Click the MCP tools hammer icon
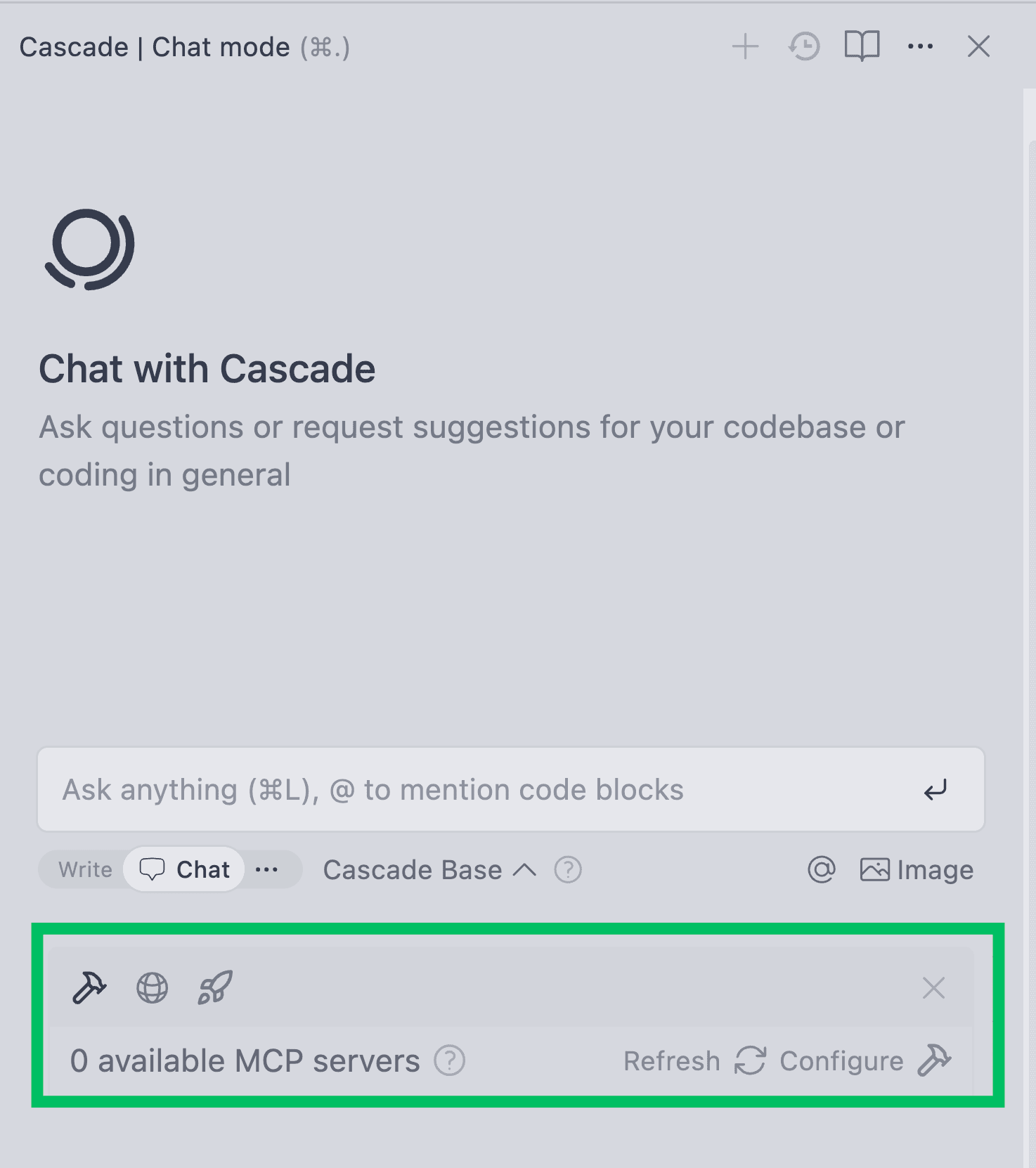This screenshot has width=1036, height=1168. click(89, 988)
